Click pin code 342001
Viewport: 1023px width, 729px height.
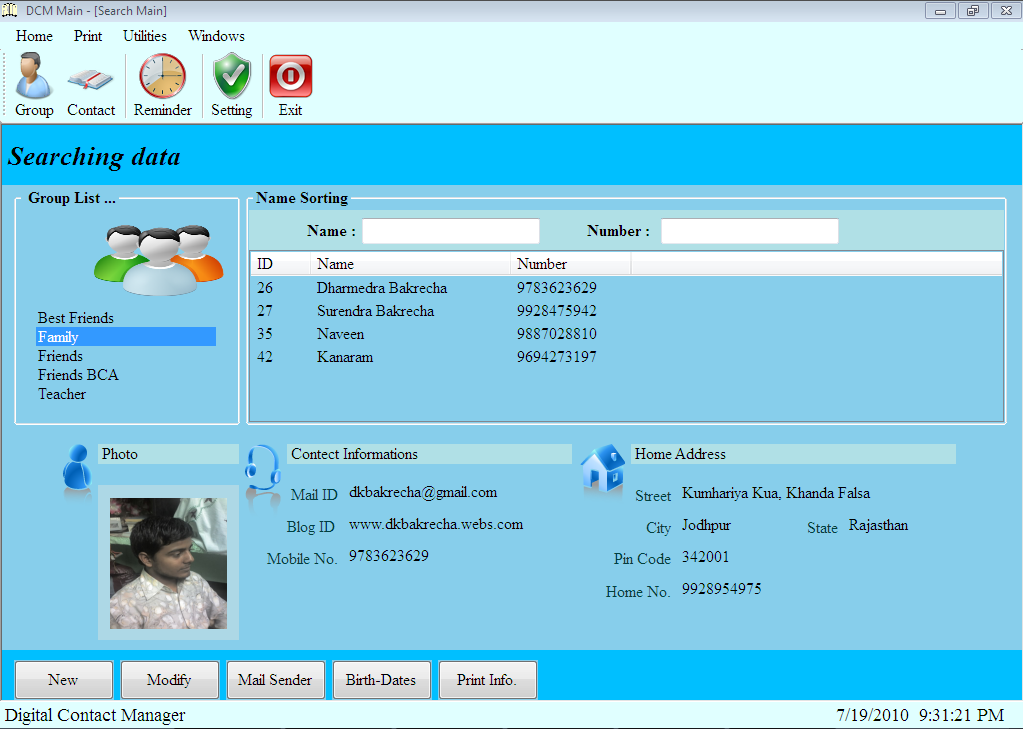click(705, 557)
